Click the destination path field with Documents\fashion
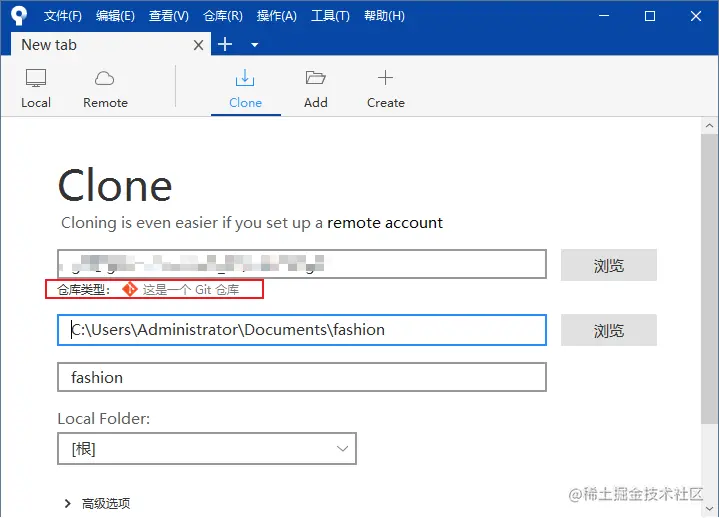Viewport: 719px width, 518px height. pos(302,330)
